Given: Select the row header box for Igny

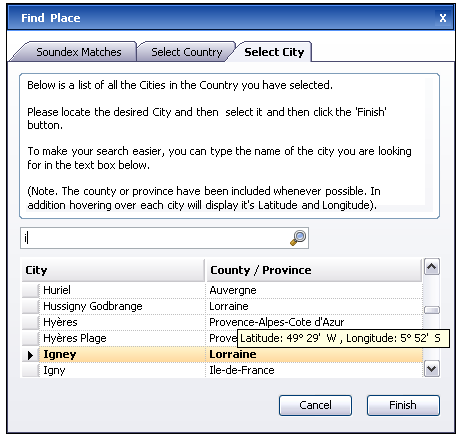Looking at the screenshot, I should [x=30, y=370].
